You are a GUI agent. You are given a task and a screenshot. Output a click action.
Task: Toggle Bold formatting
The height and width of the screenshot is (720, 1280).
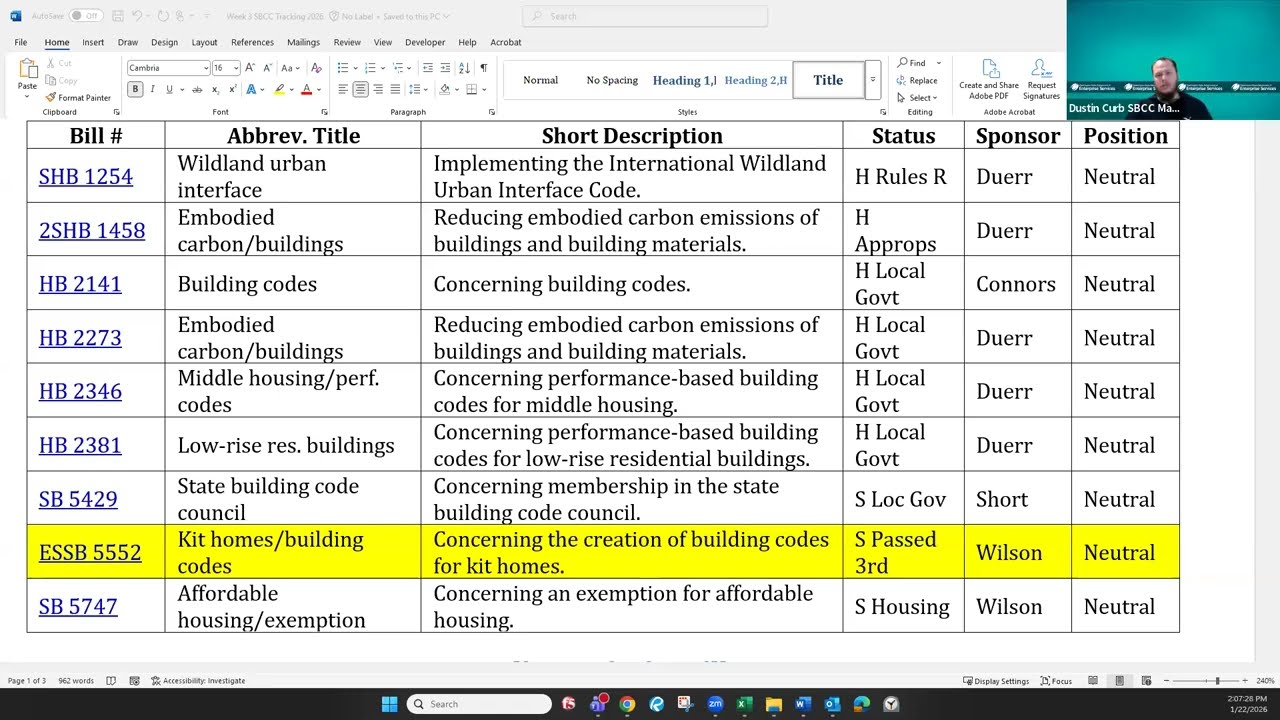[135, 90]
